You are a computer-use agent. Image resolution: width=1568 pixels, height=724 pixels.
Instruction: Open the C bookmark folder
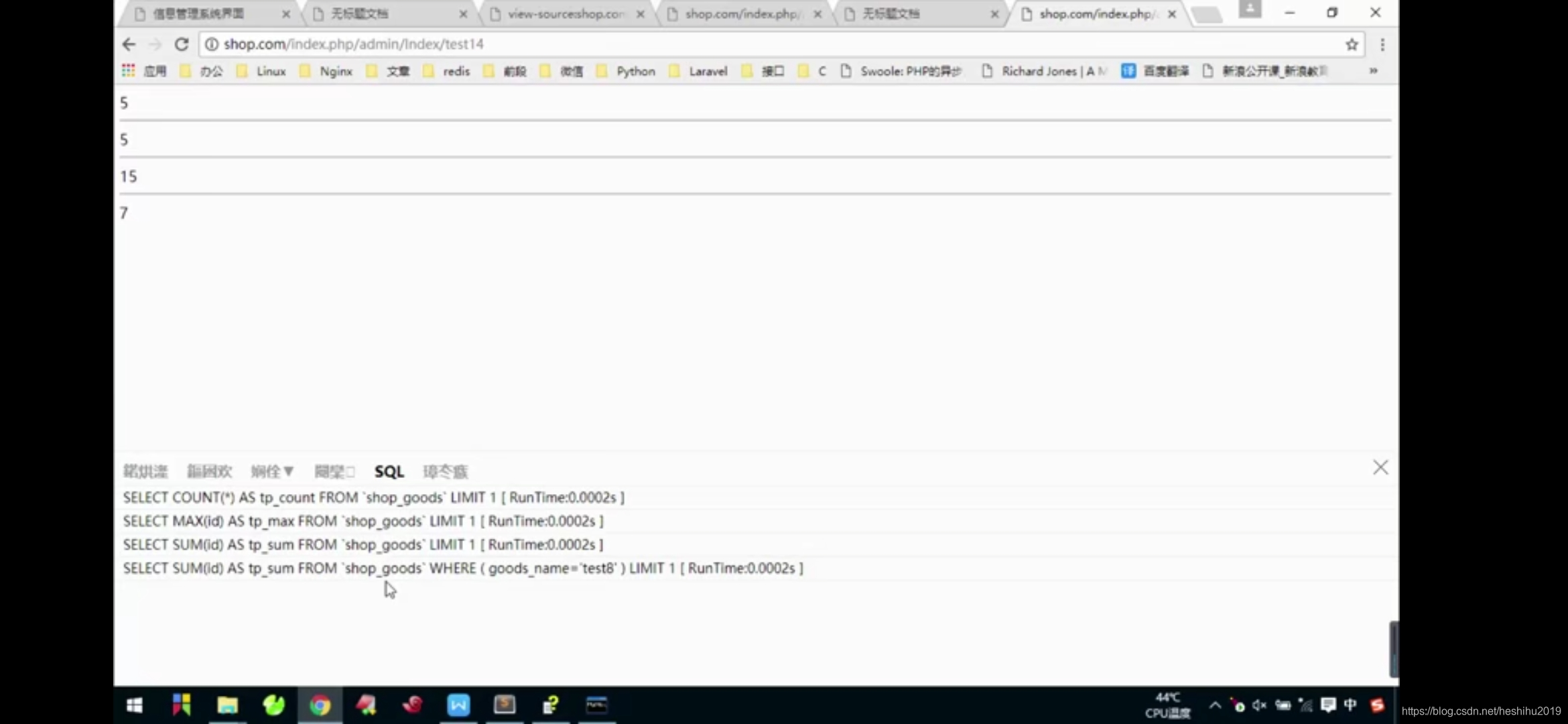click(x=812, y=71)
